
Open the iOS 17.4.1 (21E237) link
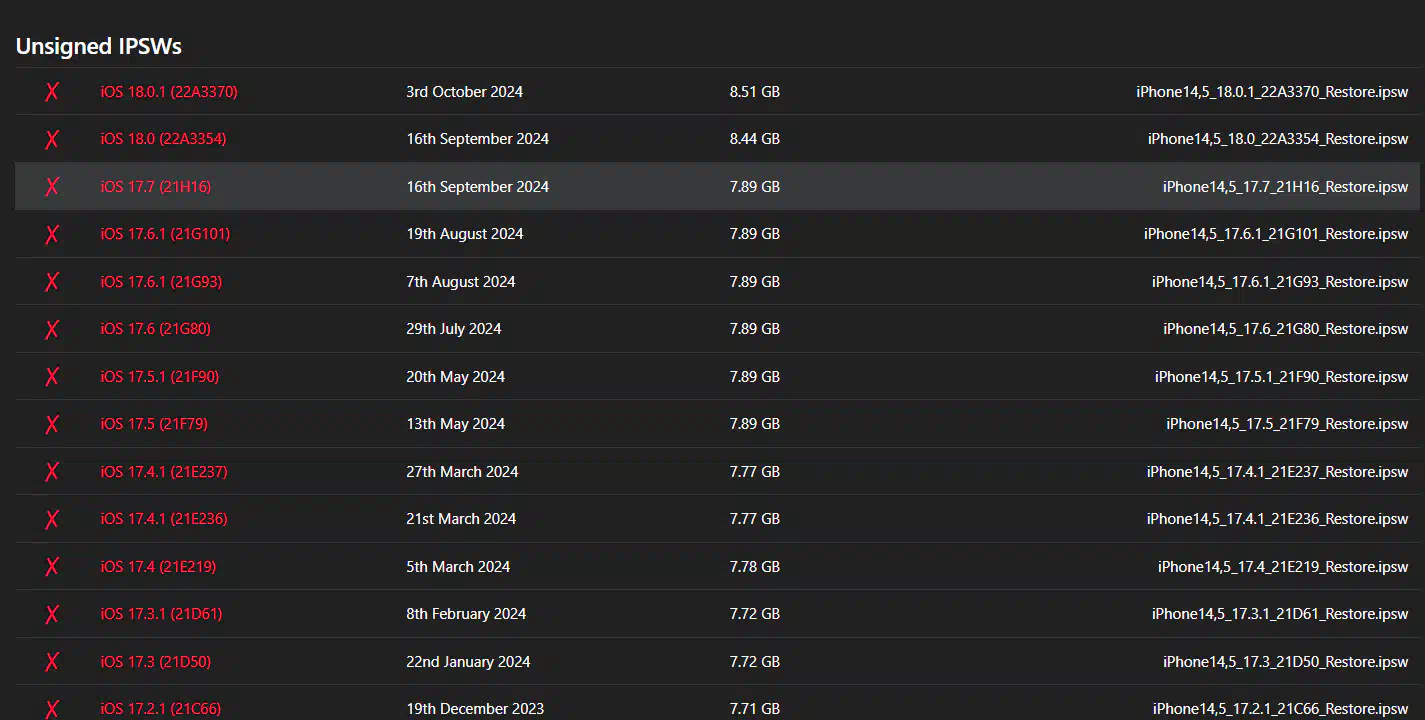click(x=164, y=472)
